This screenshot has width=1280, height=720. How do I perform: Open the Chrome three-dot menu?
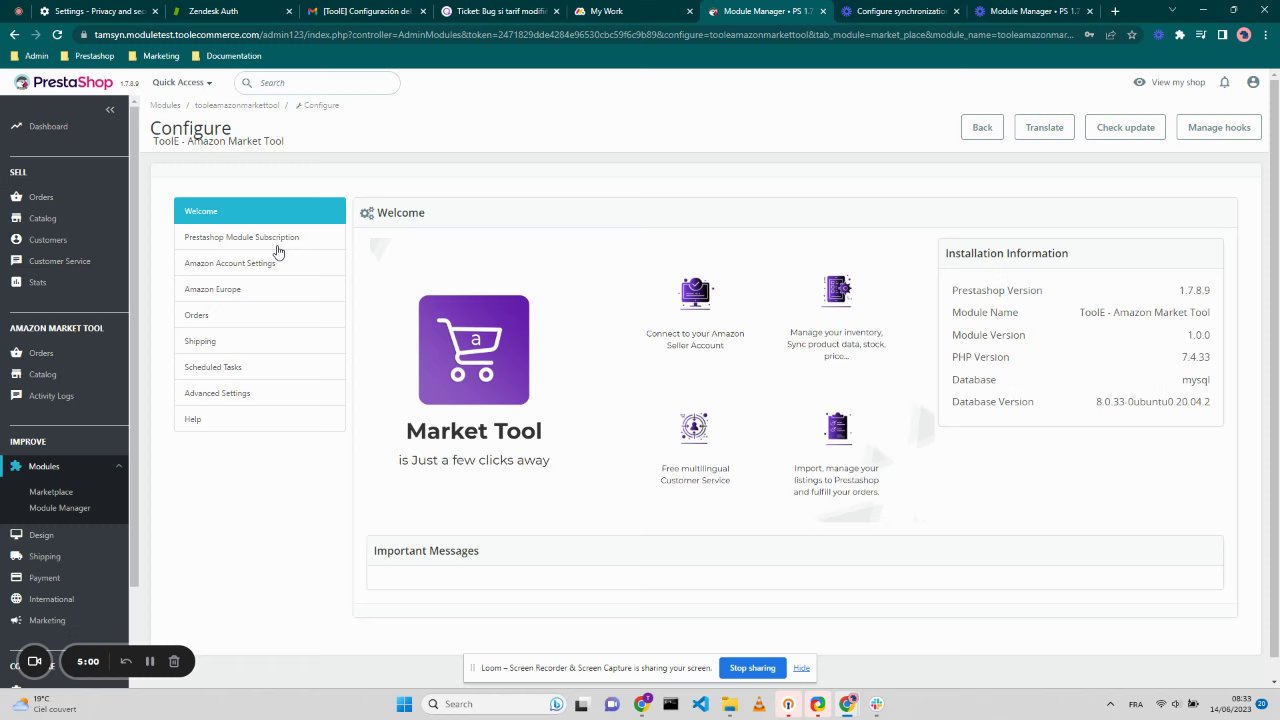pyautogui.click(x=1264, y=34)
